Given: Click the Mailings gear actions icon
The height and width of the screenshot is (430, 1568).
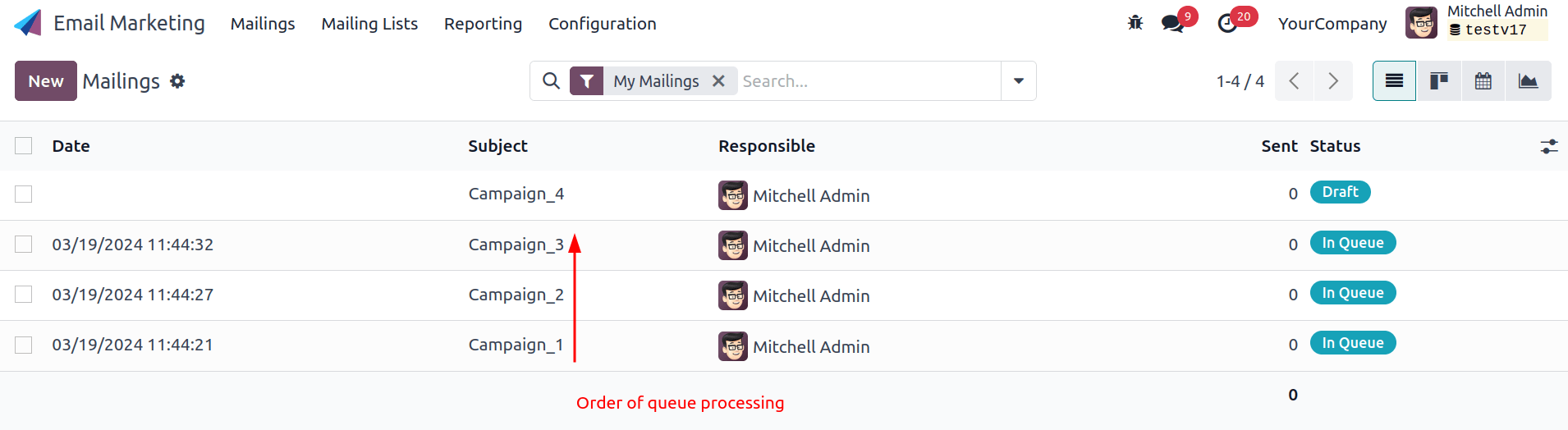Looking at the screenshot, I should (x=177, y=81).
